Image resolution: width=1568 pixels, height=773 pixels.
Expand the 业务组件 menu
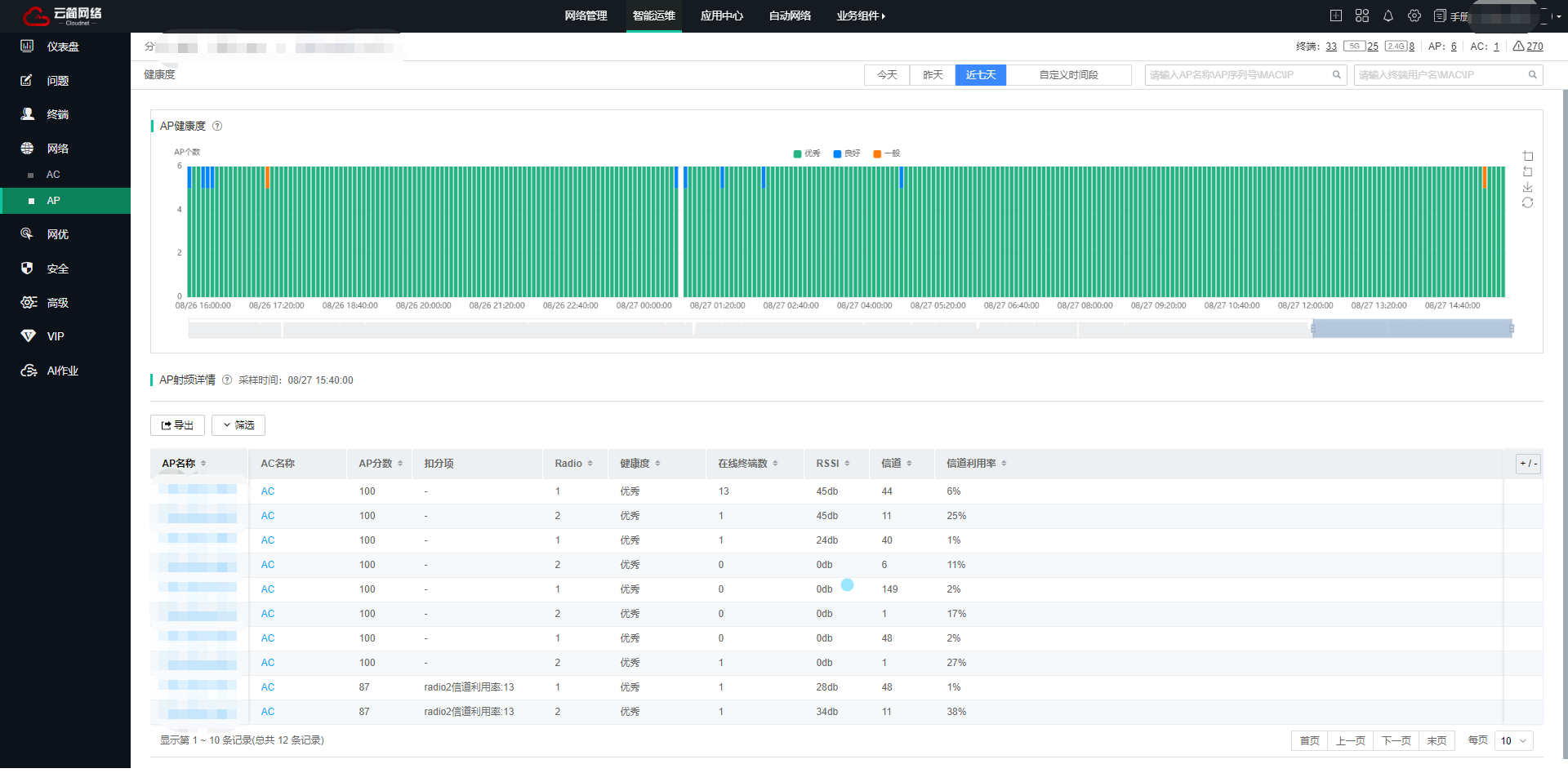point(860,16)
